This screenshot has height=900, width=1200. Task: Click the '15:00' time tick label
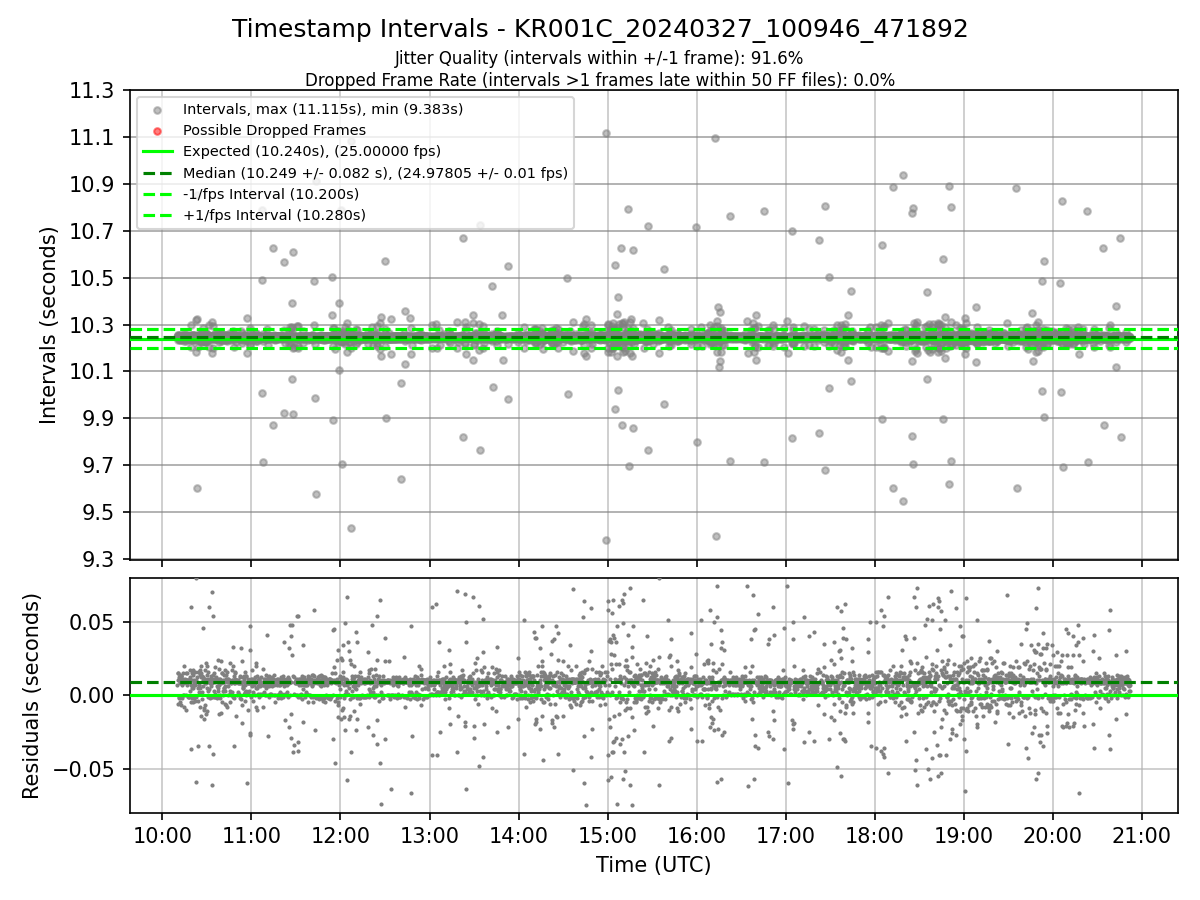coord(608,835)
